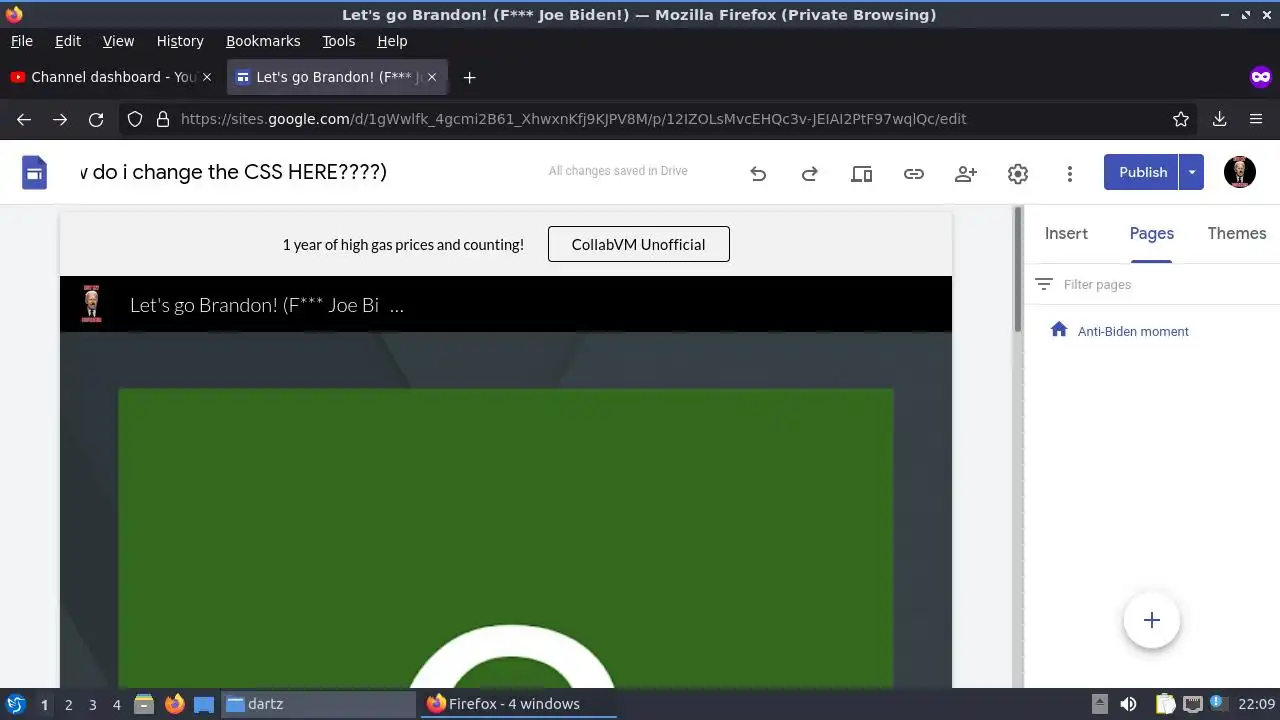The image size is (1280, 720).
Task: Copy published site link icon
Action: tap(914, 173)
